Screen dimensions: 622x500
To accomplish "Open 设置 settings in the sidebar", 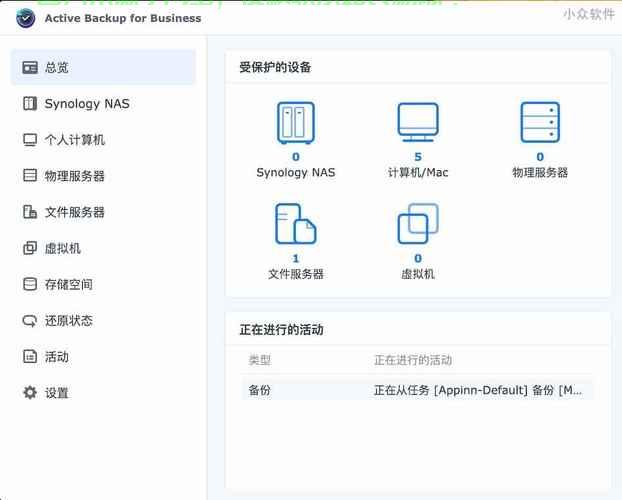I will coord(103,392).
